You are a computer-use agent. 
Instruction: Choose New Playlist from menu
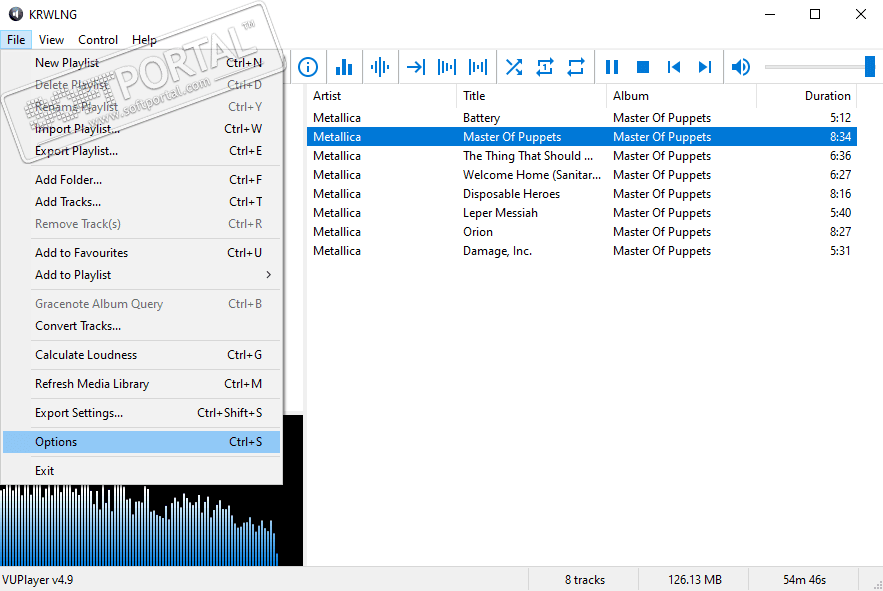pyautogui.click(x=141, y=63)
